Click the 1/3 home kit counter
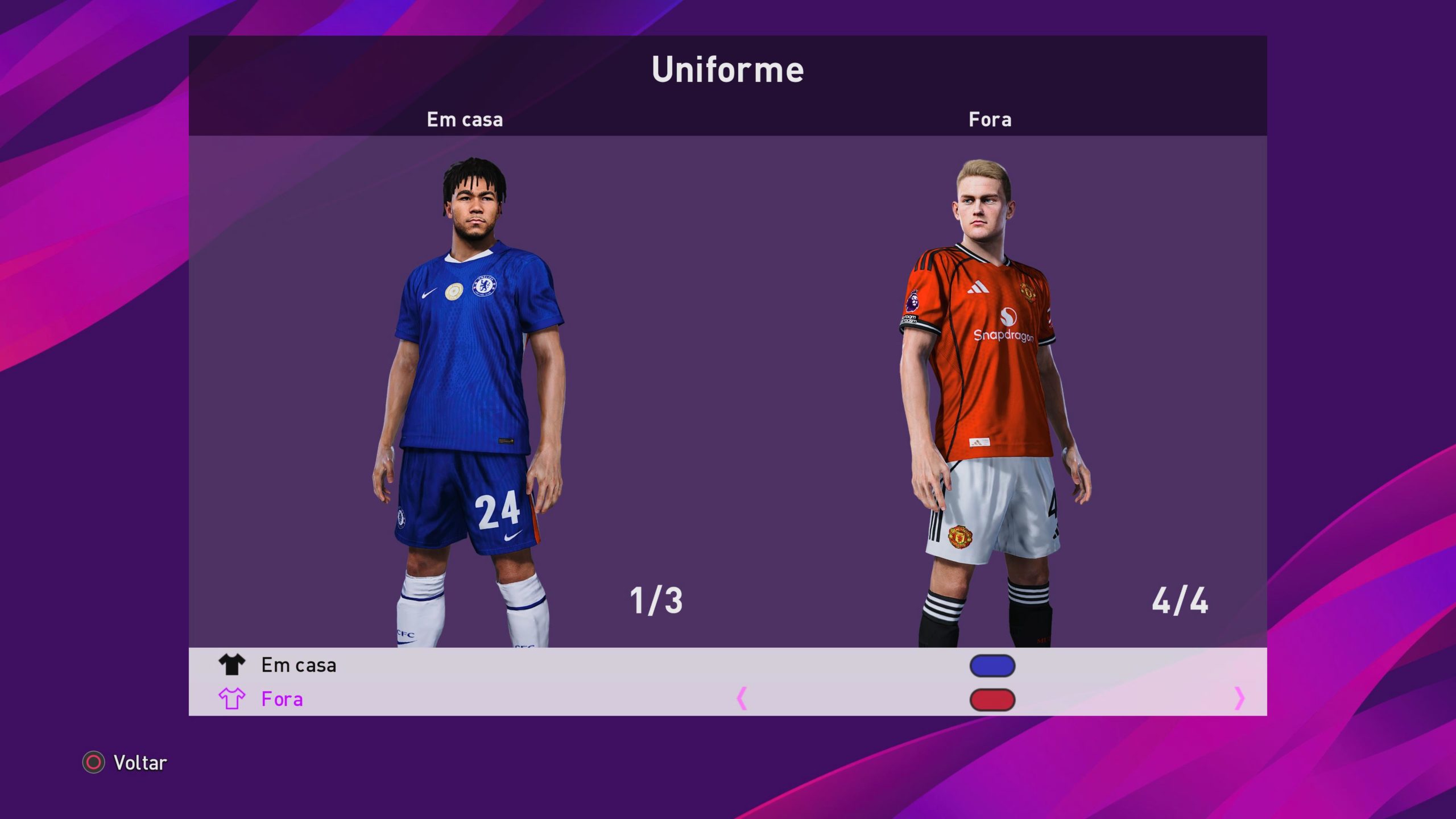This screenshot has width=1456, height=819. [656, 601]
